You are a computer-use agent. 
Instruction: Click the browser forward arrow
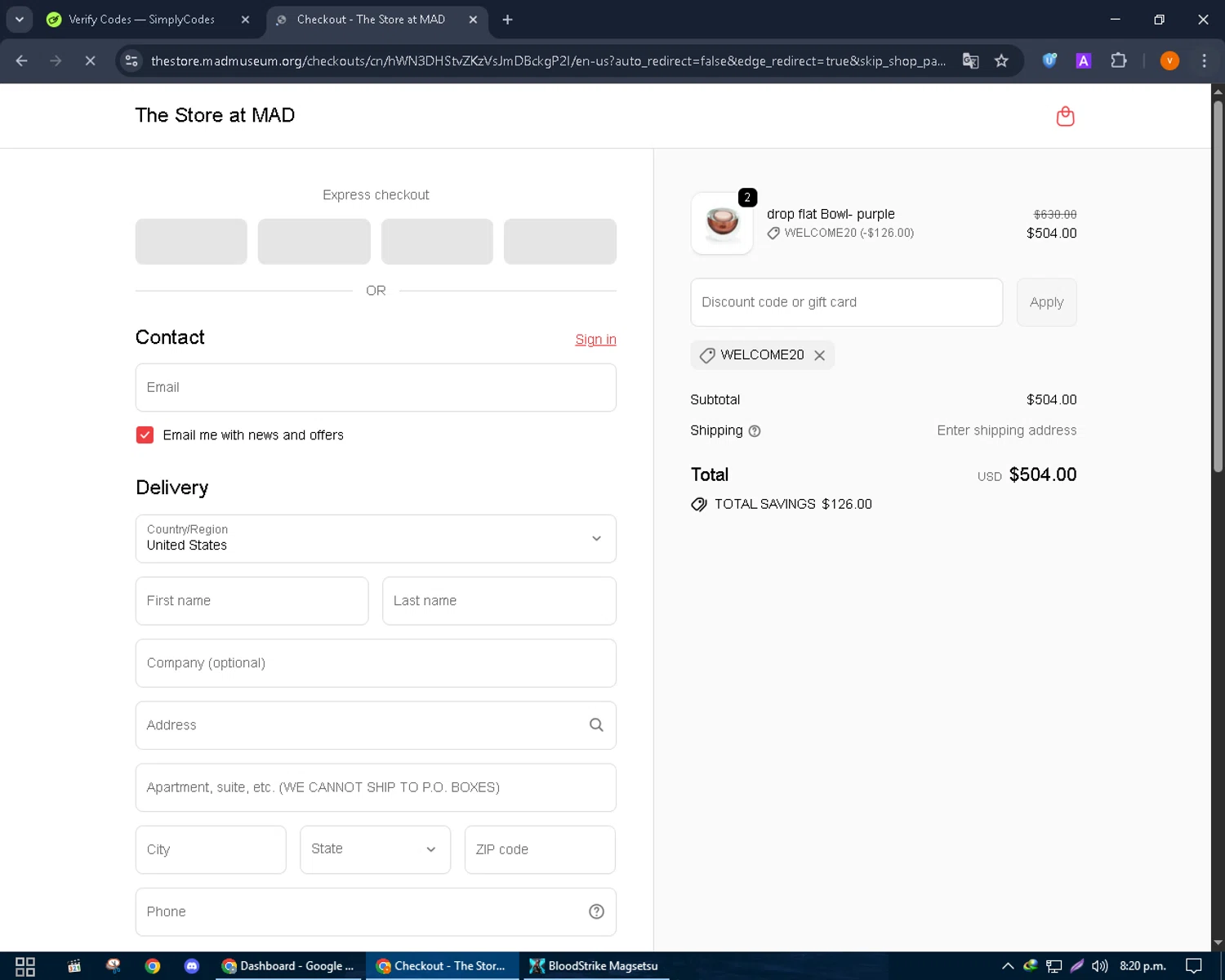click(x=56, y=60)
